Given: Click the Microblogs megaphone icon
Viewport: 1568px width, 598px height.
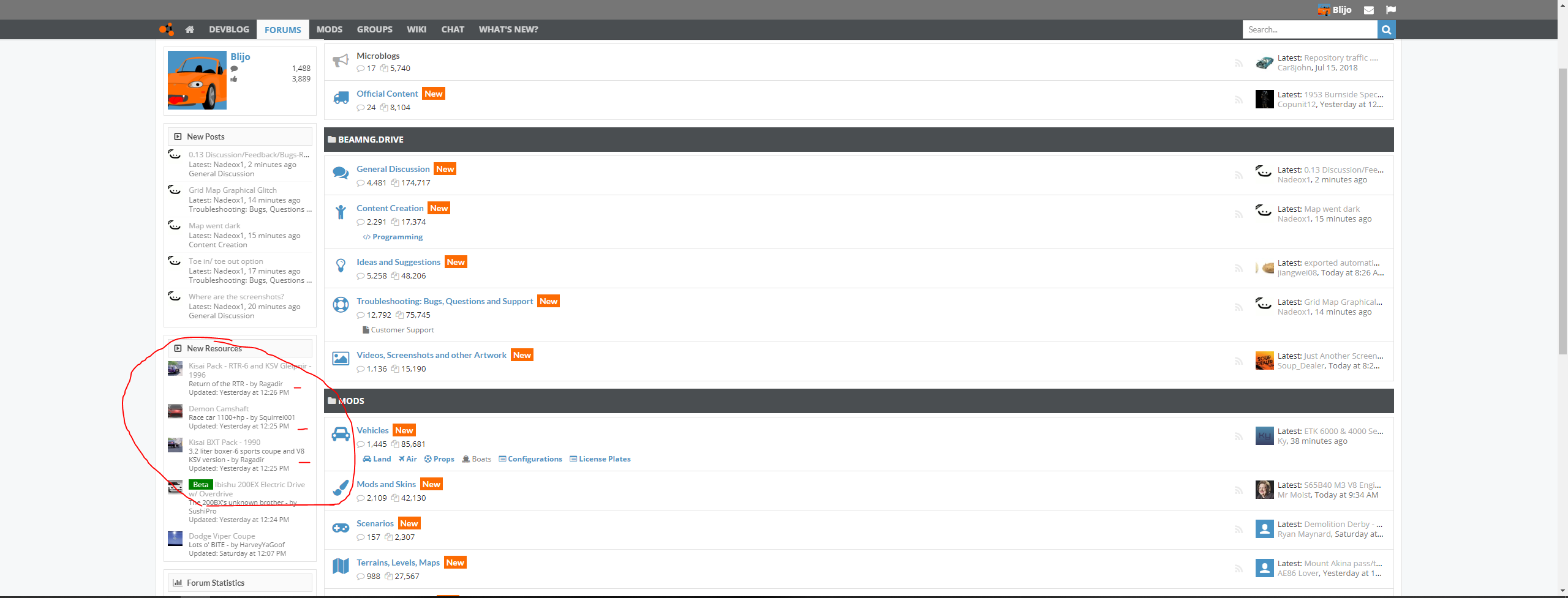Looking at the screenshot, I should (341, 61).
